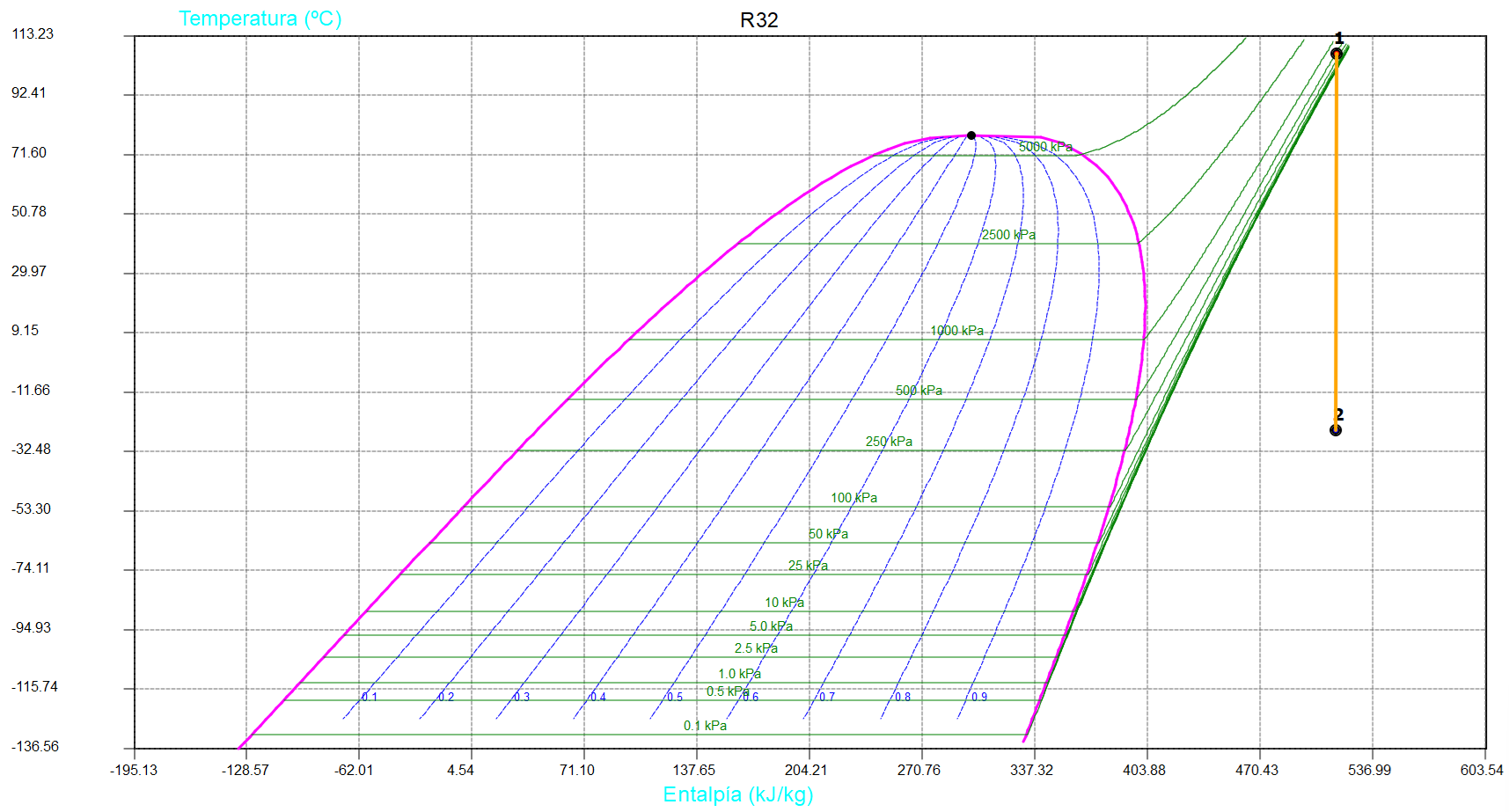This screenshot has width=1509, height=812.
Task: Click the 500 kPa isobar label
Action: tap(919, 391)
